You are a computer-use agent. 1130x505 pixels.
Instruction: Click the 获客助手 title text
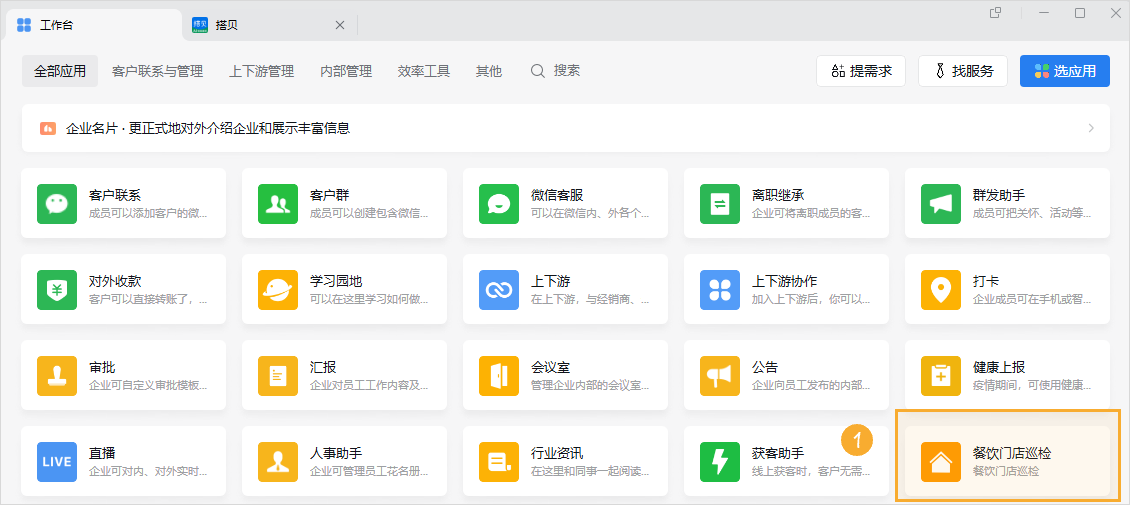pyautogui.click(x=778, y=453)
